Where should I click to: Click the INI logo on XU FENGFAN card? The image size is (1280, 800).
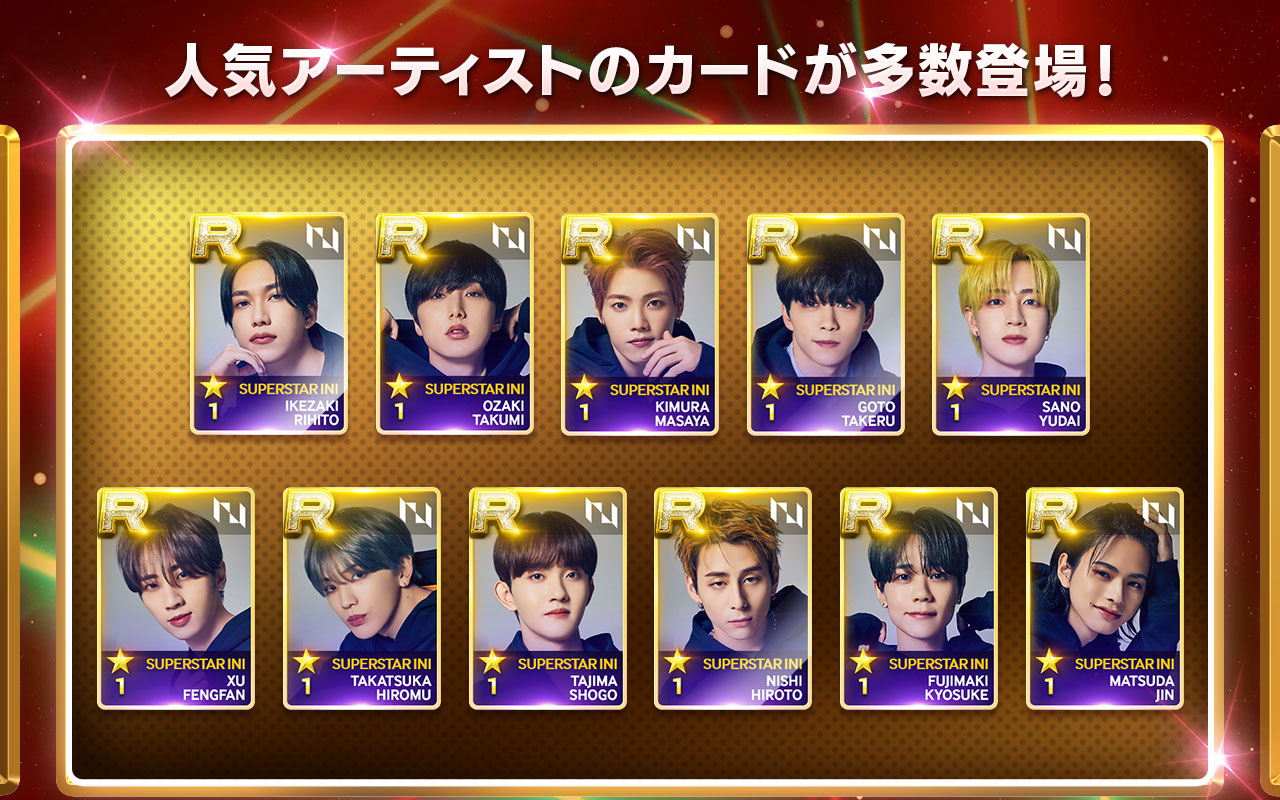click(x=230, y=512)
